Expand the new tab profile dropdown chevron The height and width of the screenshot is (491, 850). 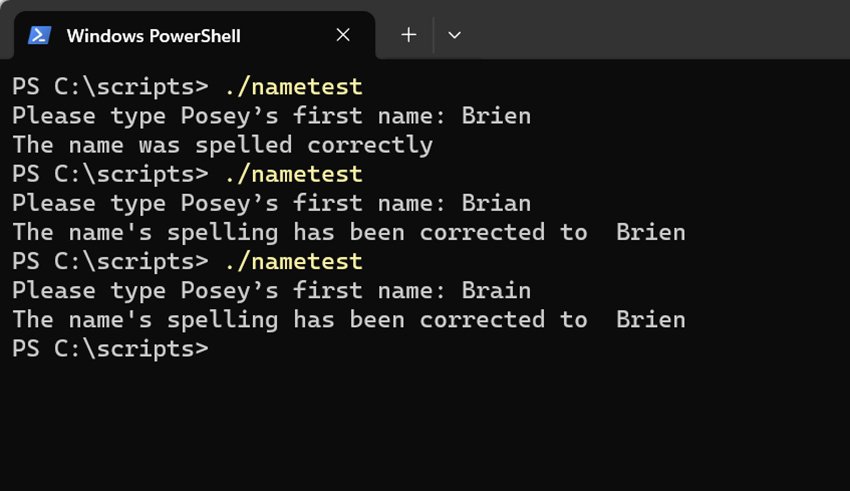[455, 35]
